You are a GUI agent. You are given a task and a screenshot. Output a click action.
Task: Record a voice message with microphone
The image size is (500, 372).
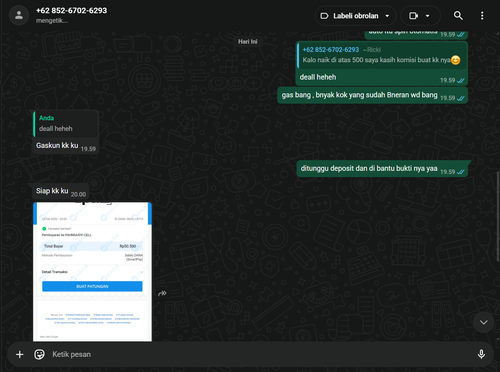click(481, 354)
